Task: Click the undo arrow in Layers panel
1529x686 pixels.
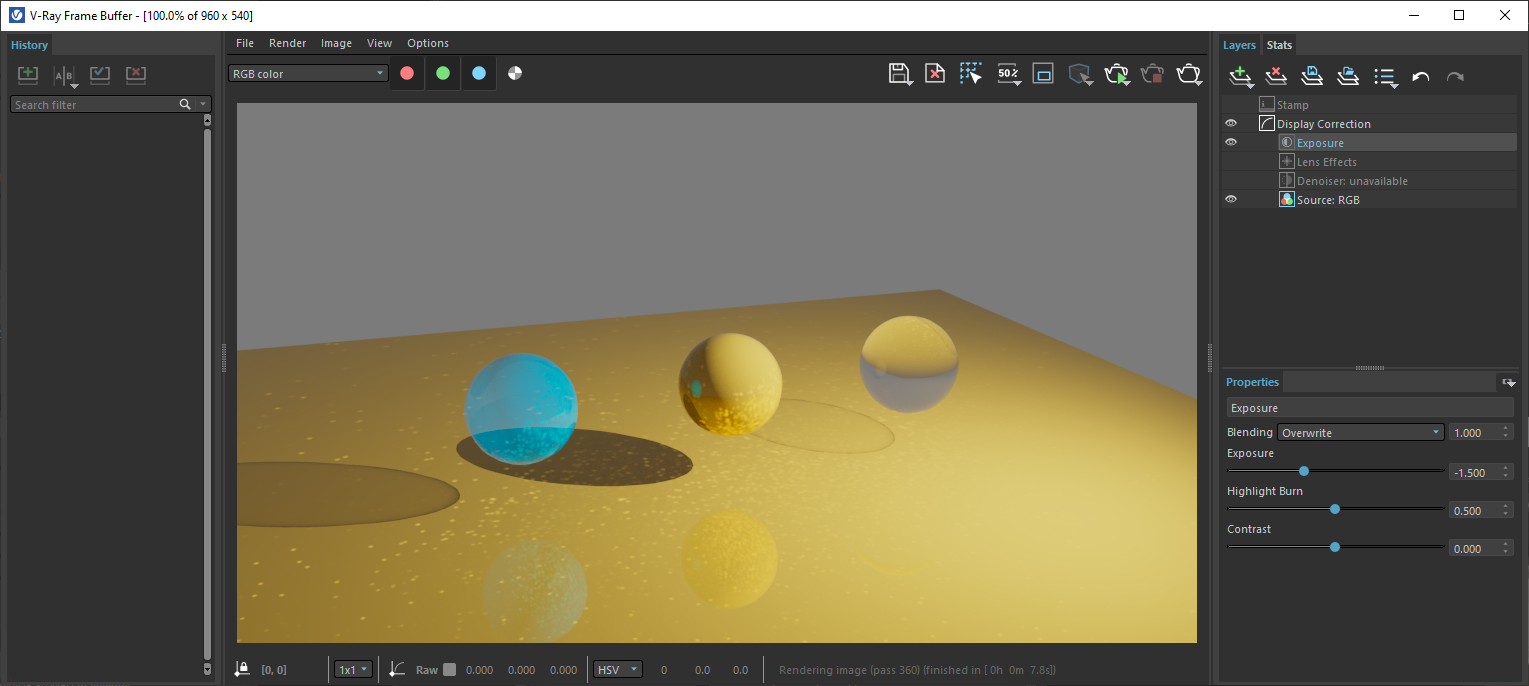Action: click(x=1420, y=77)
